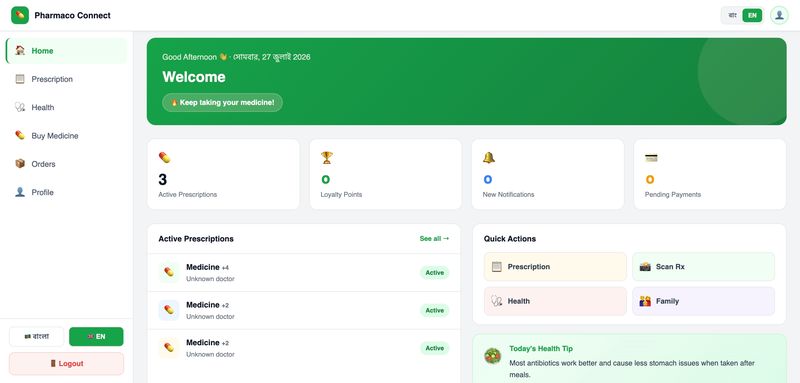Open the user avatar icon in header
This screenshot has height=383, width=800.
click(x=779, y=15)
